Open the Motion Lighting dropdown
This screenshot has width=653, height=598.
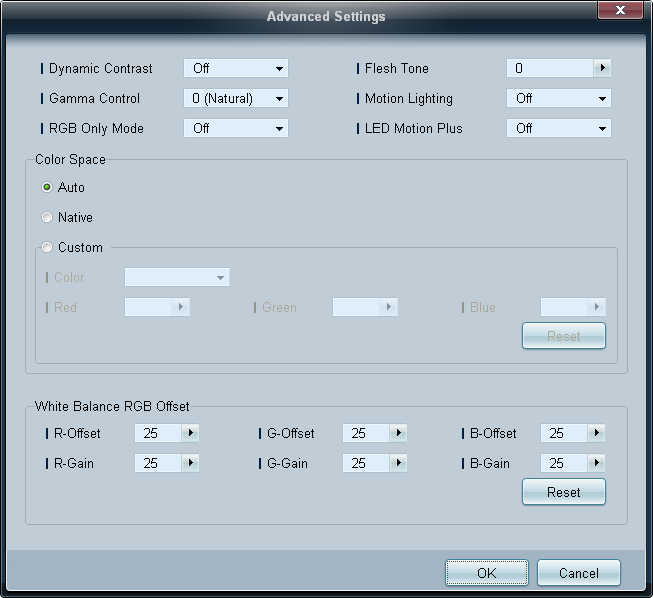pyautogui.click(x=559, y=98)
